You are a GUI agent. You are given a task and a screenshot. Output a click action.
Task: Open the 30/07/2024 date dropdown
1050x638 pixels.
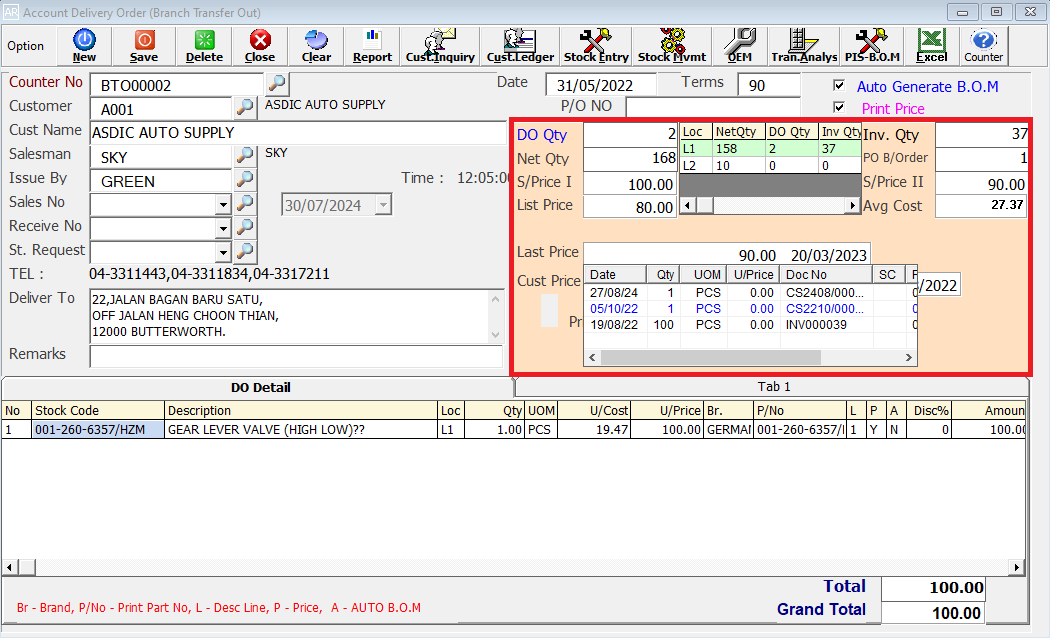(383, 205)
